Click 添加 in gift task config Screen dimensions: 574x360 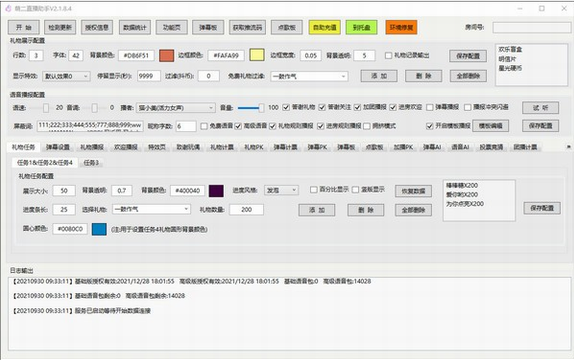[x=317, y=210]
